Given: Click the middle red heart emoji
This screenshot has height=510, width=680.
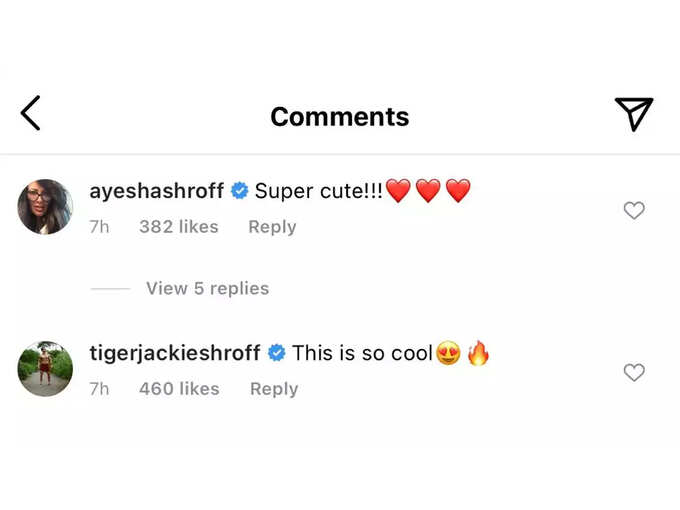Looking at the screenshot, I should pos(428,191).
